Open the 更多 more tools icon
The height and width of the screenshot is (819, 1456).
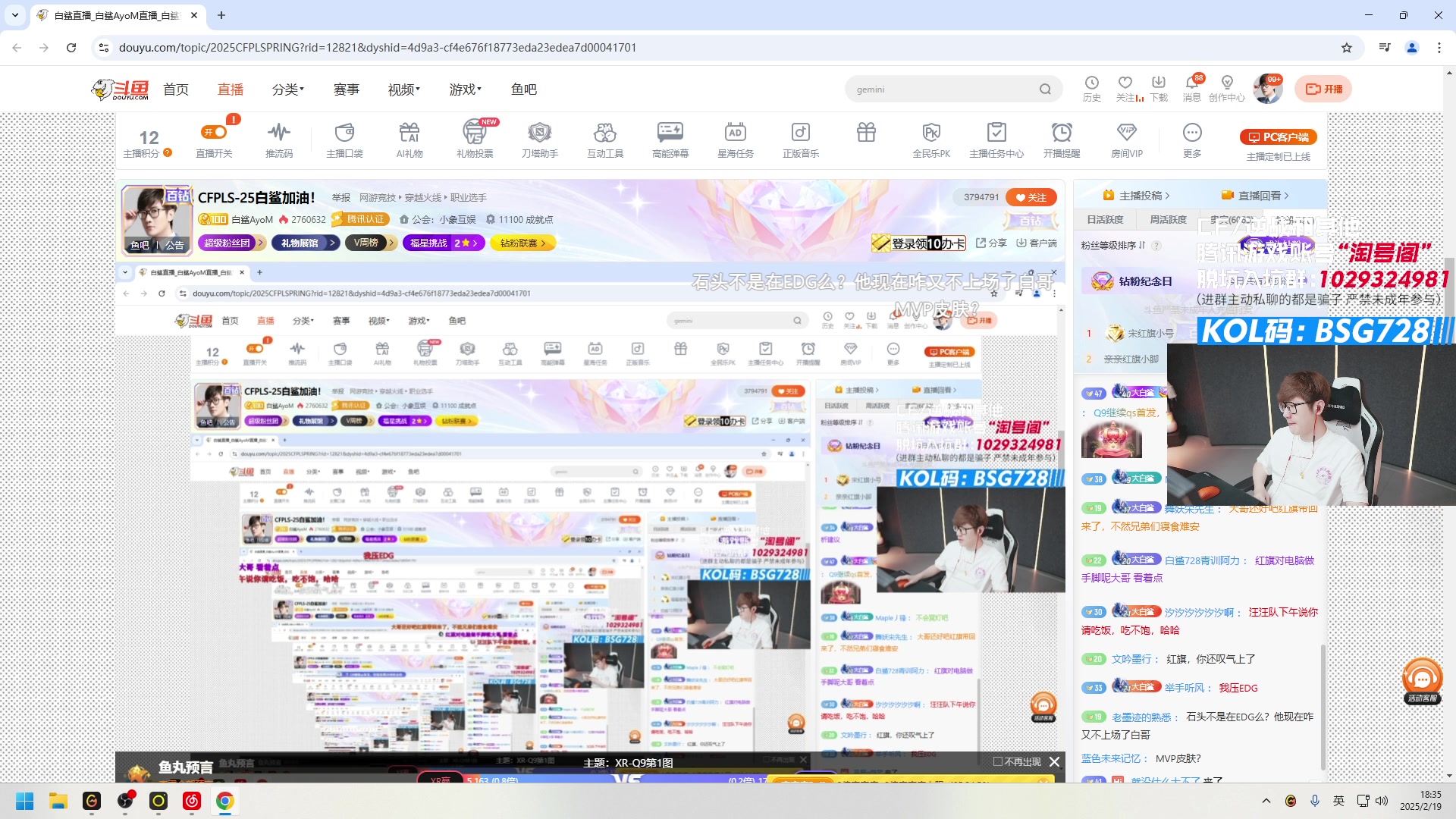point(1192,140)
